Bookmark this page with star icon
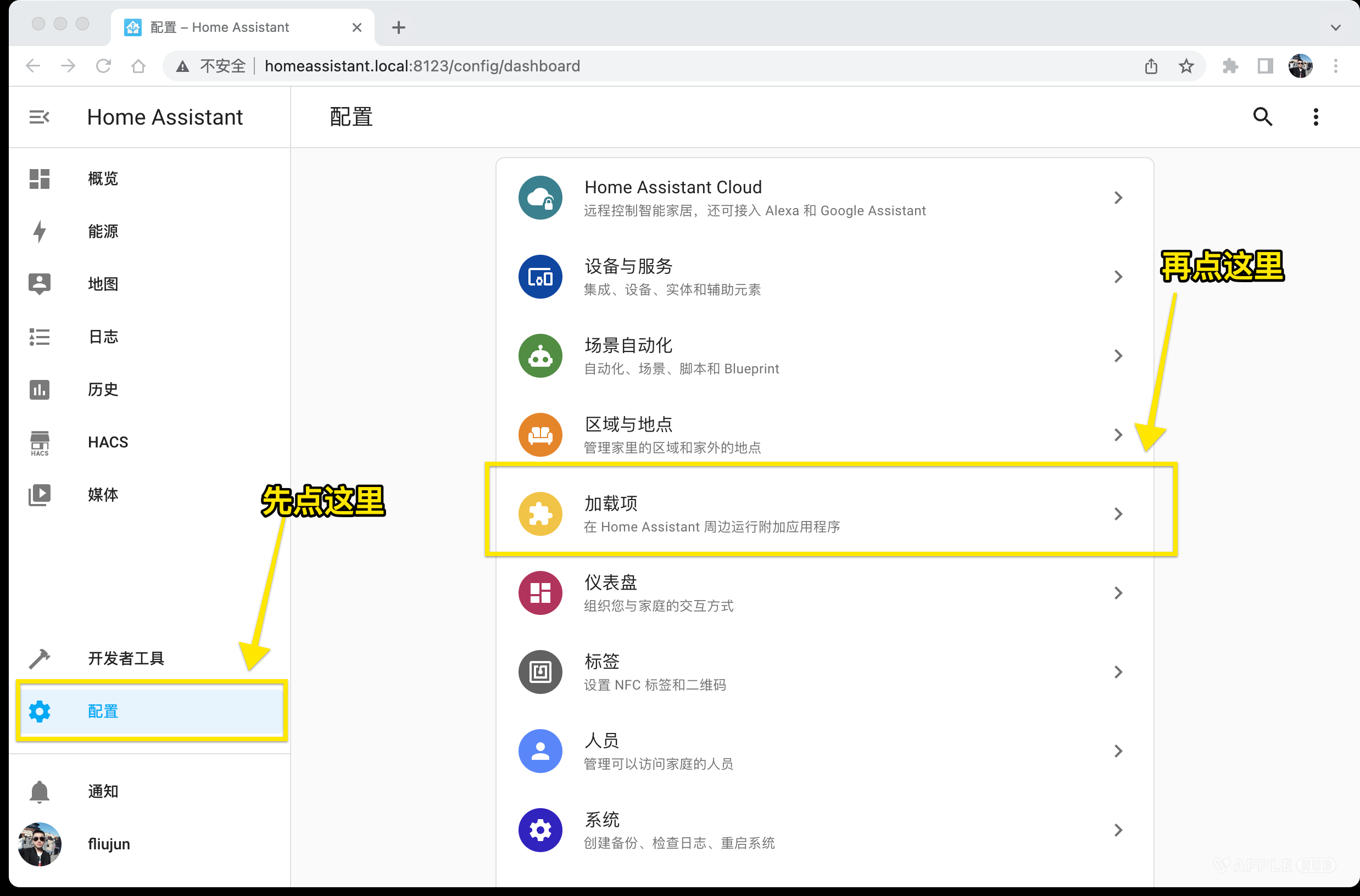 tap(1186, 66)
